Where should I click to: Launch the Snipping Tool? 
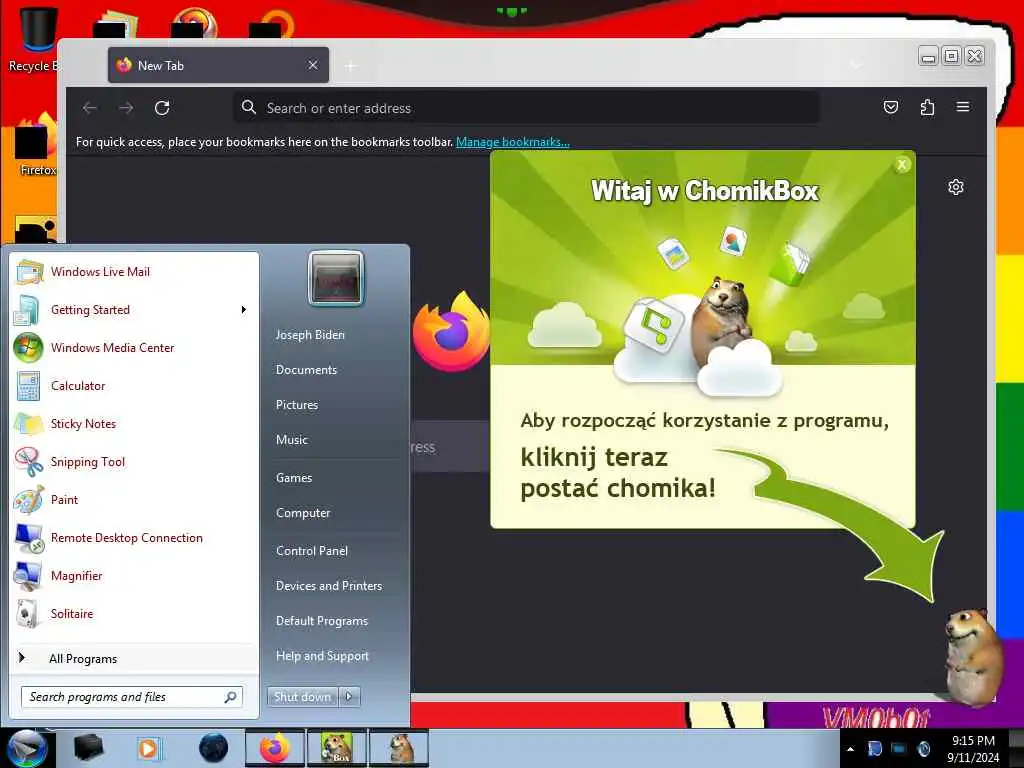coord(88,462)
